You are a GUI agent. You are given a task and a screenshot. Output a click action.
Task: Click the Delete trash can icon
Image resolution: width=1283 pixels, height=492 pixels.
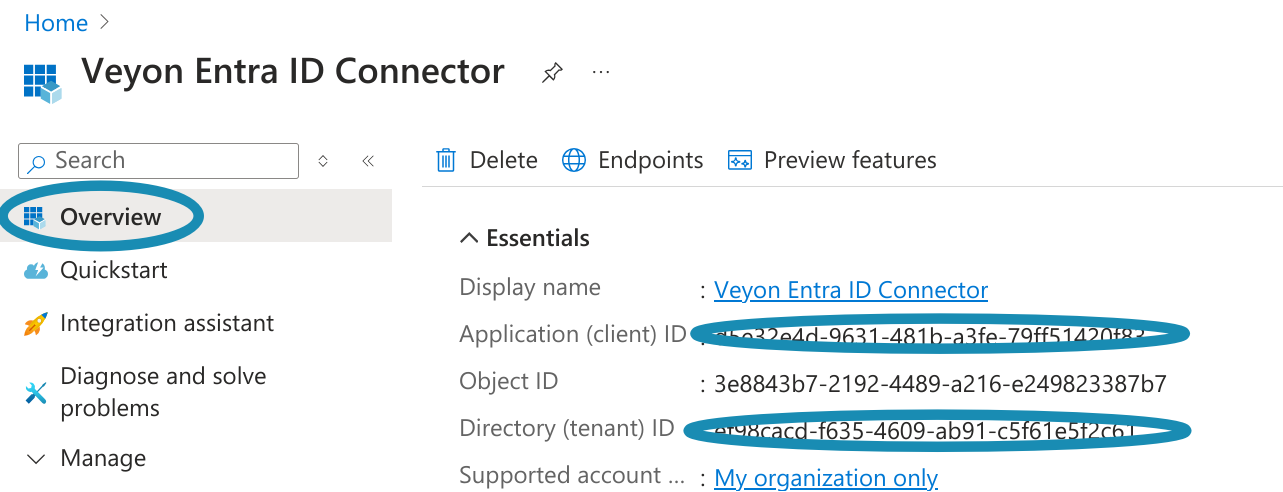pyautogui.click(x=446, y=160)
